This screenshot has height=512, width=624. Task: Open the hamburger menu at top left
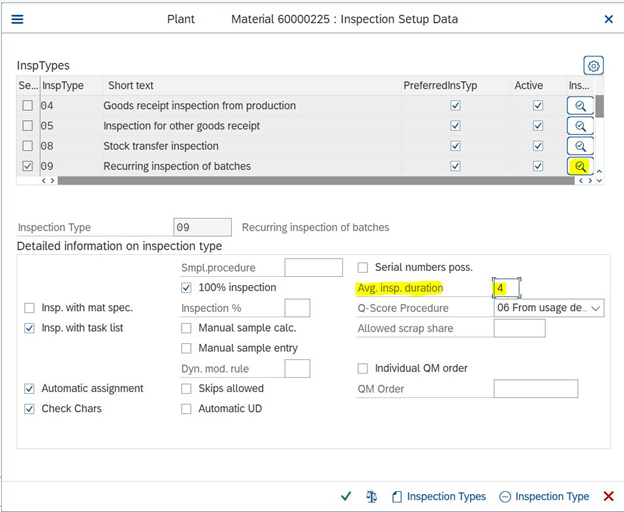17,19
